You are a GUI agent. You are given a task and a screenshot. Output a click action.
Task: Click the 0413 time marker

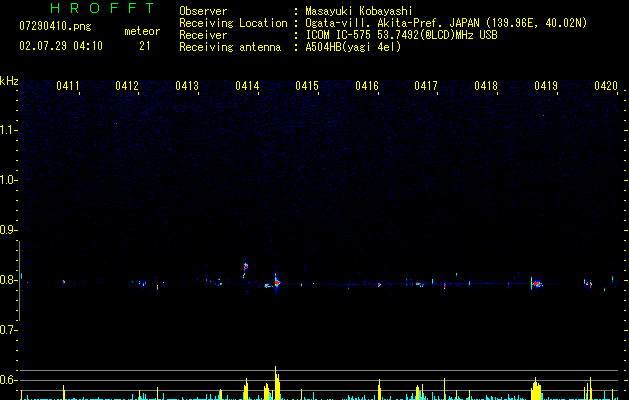tap(187, 86)
